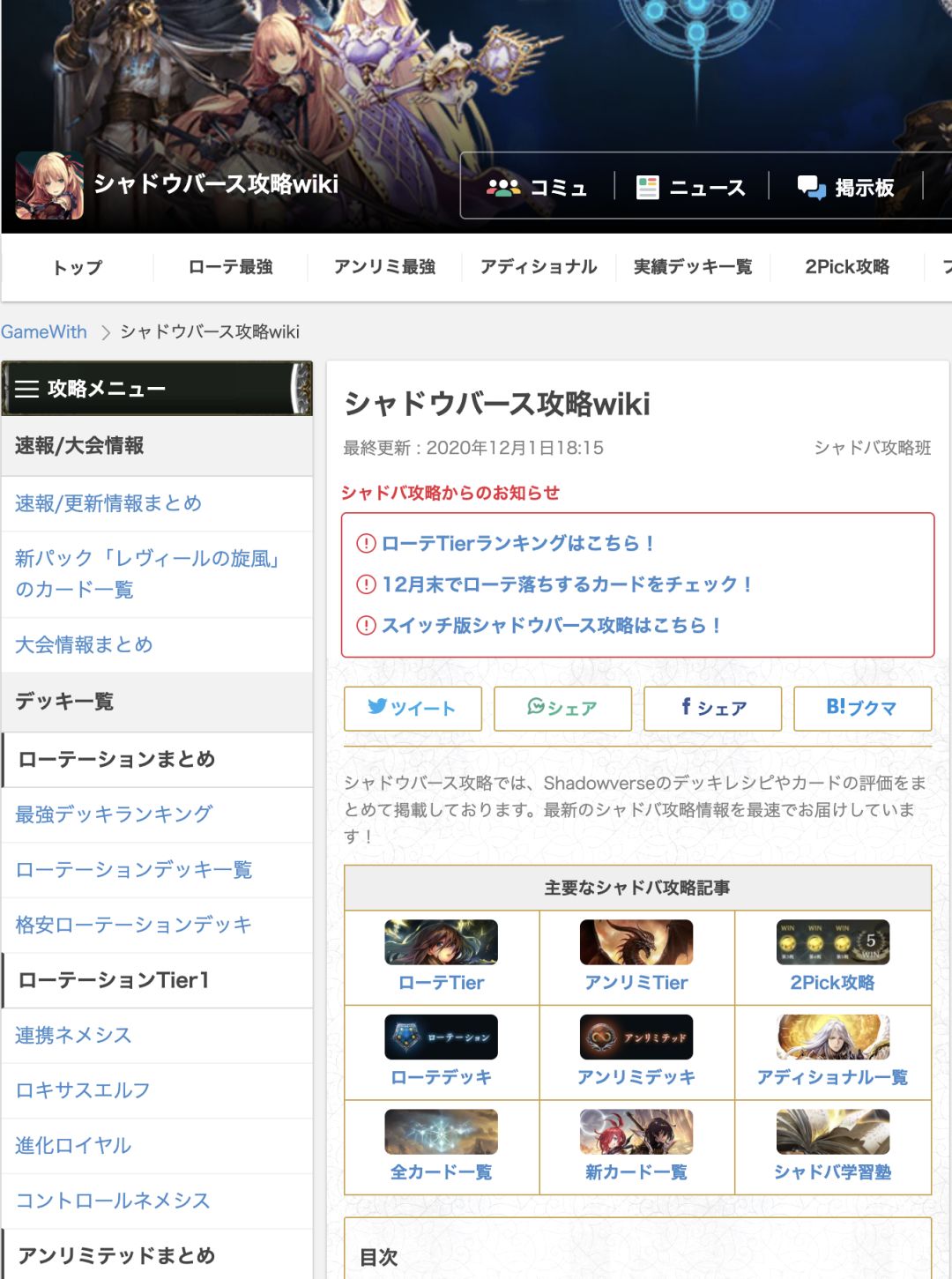Click the ローテTierランキングはこちら！ notice link
Image resolution: width=952 pixels, height=1279 pixels.
(x=518, y=544)
